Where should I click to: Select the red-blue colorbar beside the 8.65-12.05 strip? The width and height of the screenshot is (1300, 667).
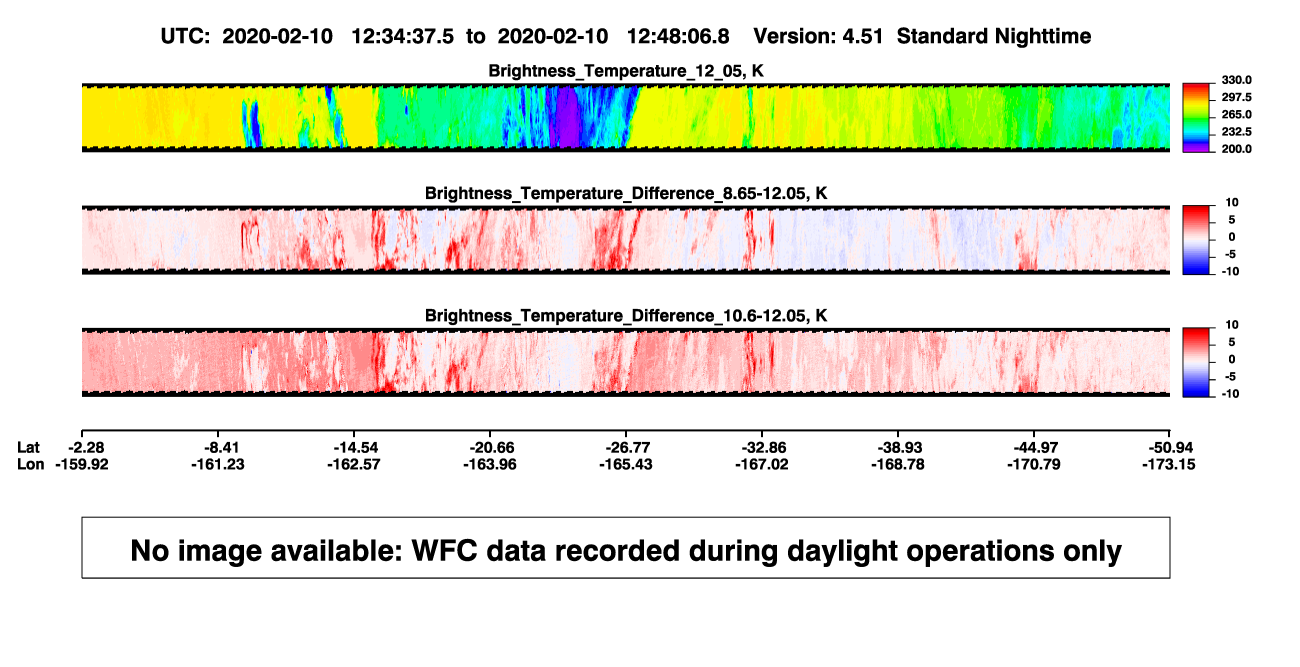[1196, 238]
